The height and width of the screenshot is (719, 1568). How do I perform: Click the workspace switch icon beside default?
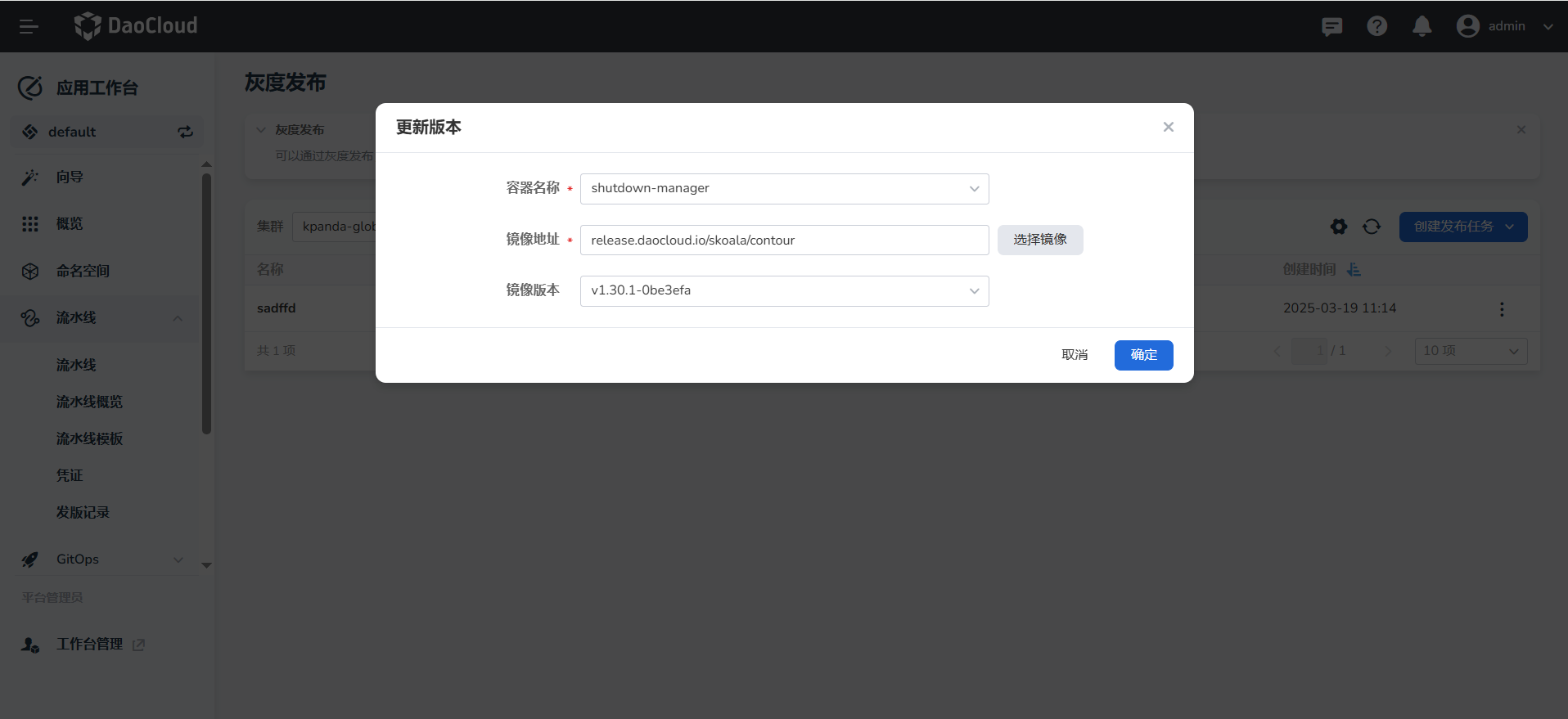186,132
